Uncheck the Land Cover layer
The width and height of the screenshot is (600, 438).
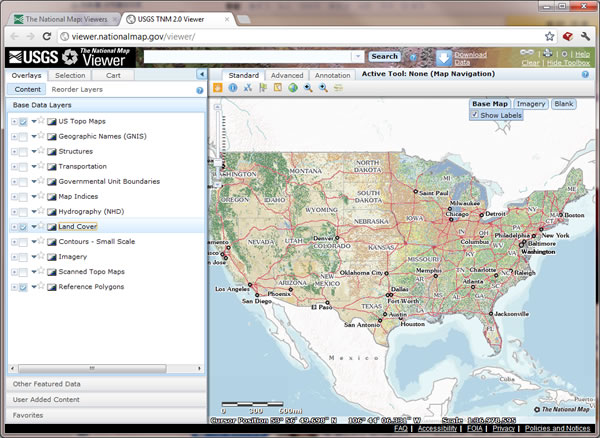23,227
